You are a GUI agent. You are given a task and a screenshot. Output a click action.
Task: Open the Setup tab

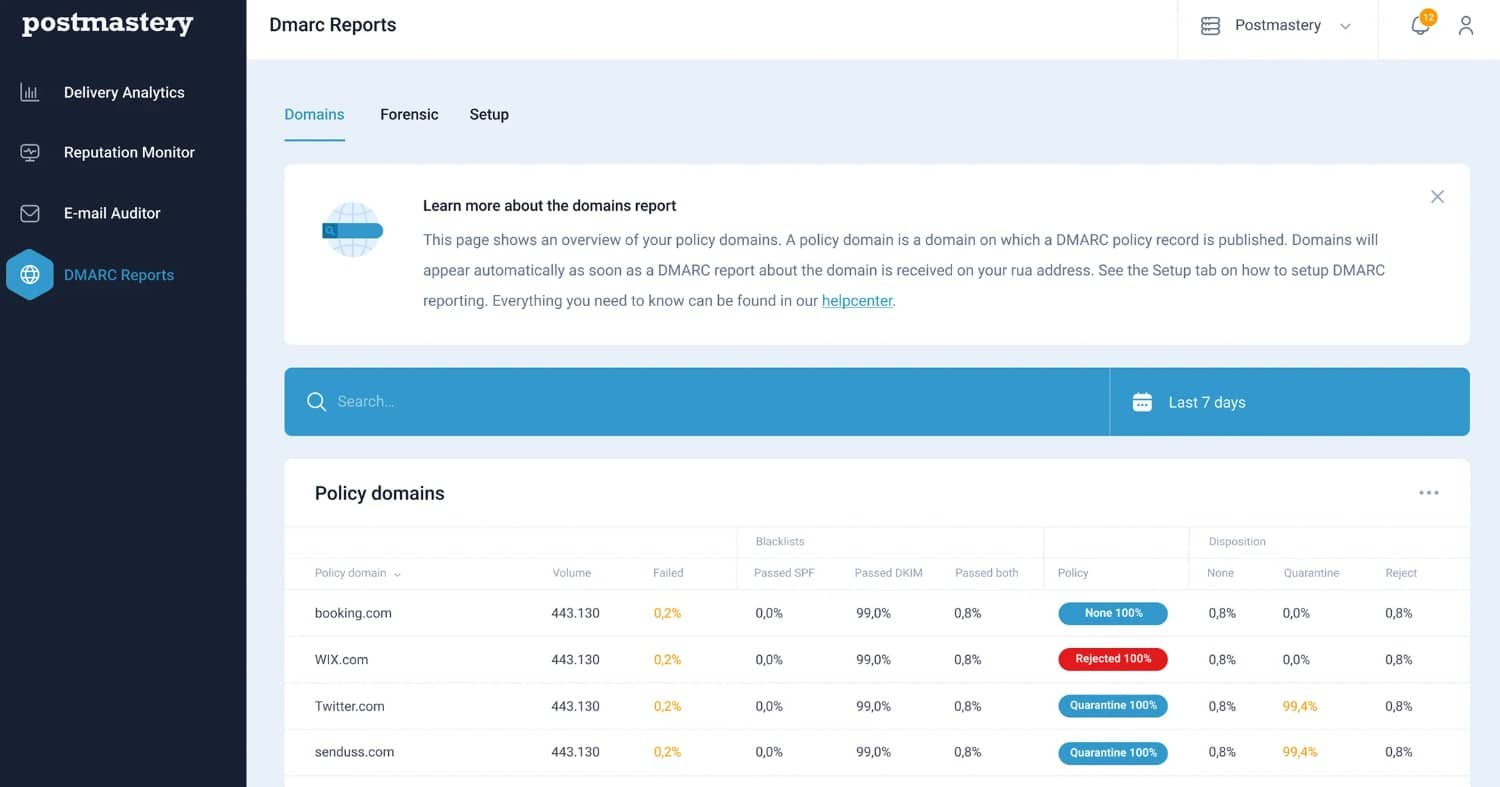pyautogui.click(x=489, y=114)
